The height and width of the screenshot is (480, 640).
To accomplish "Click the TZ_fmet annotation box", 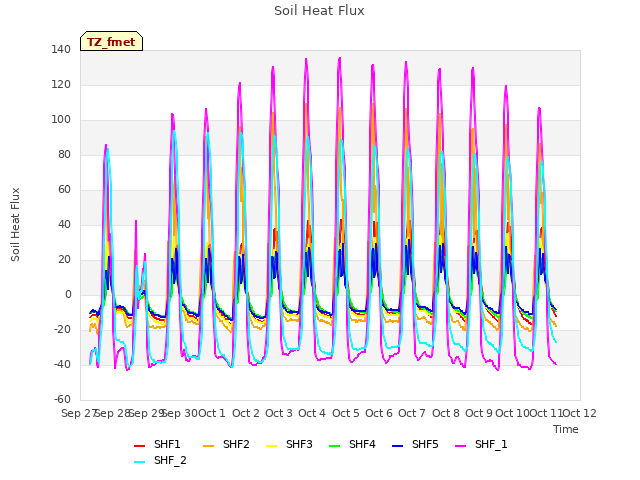I will (111, 41).
